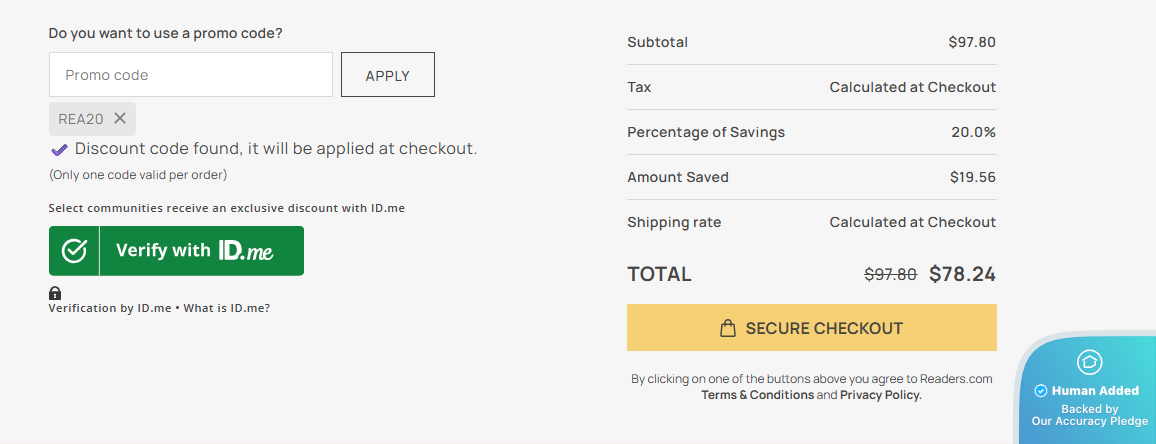Click the circled checkmark icon on ID.me button
The image size is (1156, 444).
coord(75,251)
